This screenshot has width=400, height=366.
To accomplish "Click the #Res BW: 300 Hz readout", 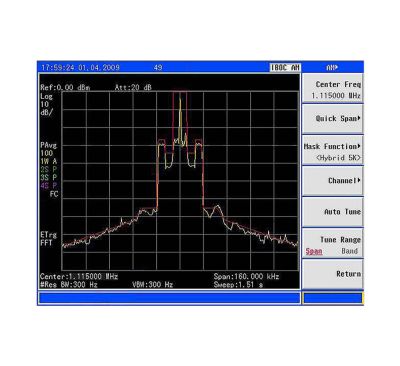I will [x=69, y=284].
